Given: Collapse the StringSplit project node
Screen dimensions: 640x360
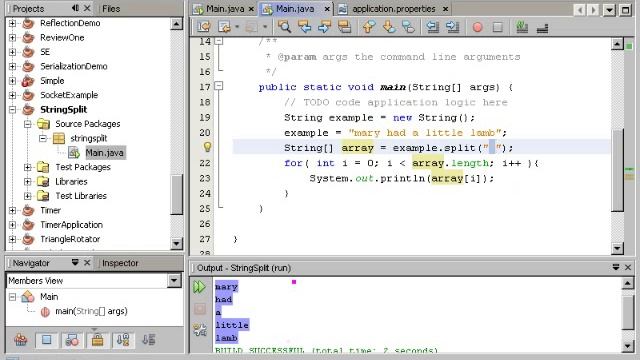Looking at the screenshot, I should 12,109.
